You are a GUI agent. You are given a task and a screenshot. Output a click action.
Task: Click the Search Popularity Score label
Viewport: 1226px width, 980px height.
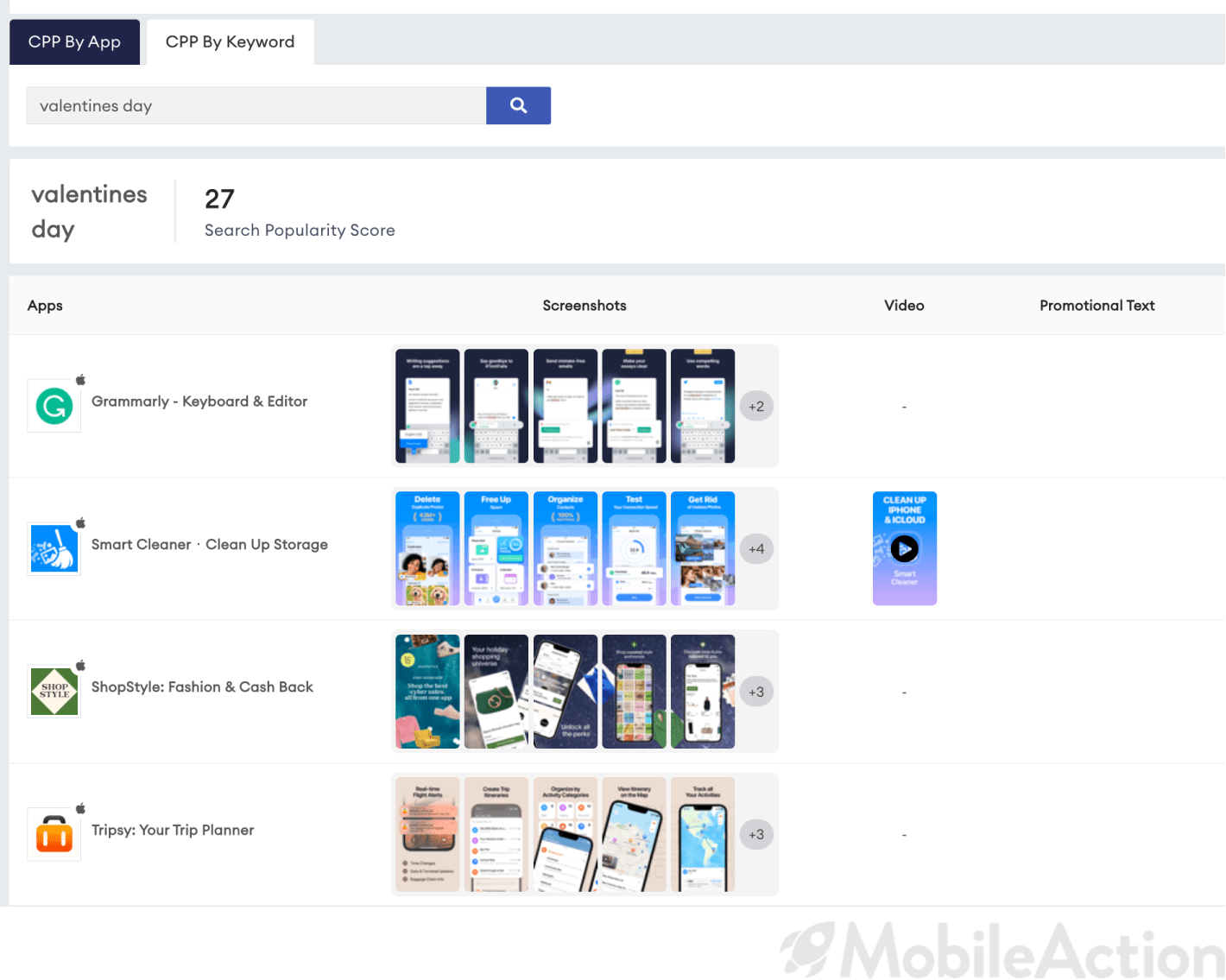300,231
